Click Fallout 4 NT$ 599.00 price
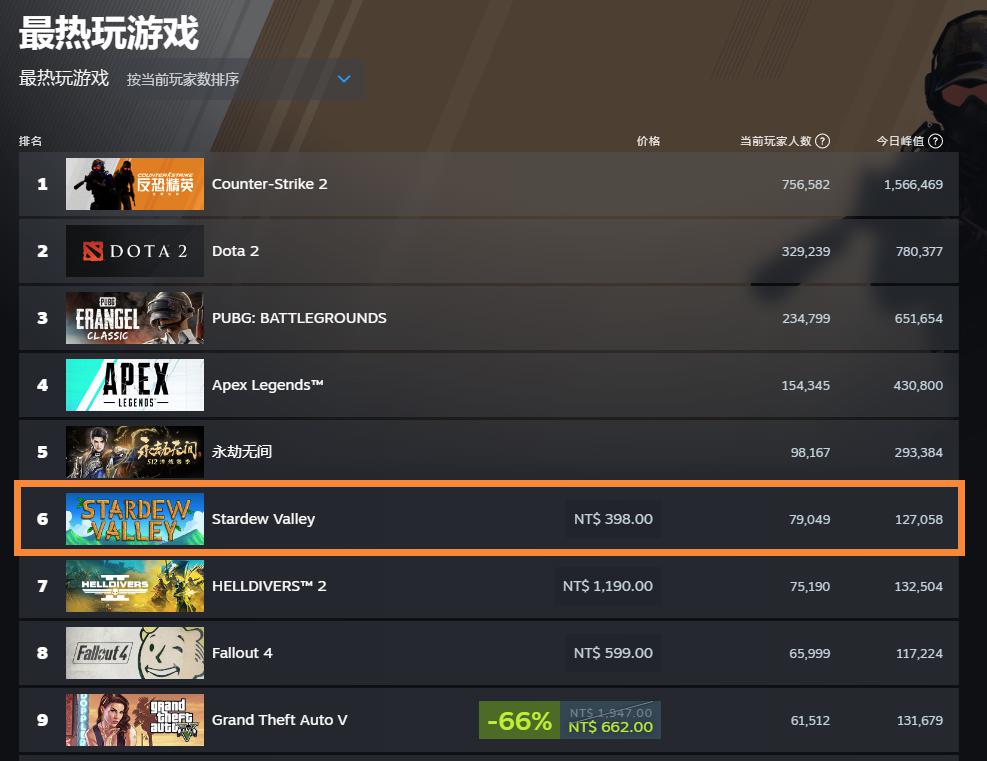Screen dimensions: 987x761 coord(613,653)
